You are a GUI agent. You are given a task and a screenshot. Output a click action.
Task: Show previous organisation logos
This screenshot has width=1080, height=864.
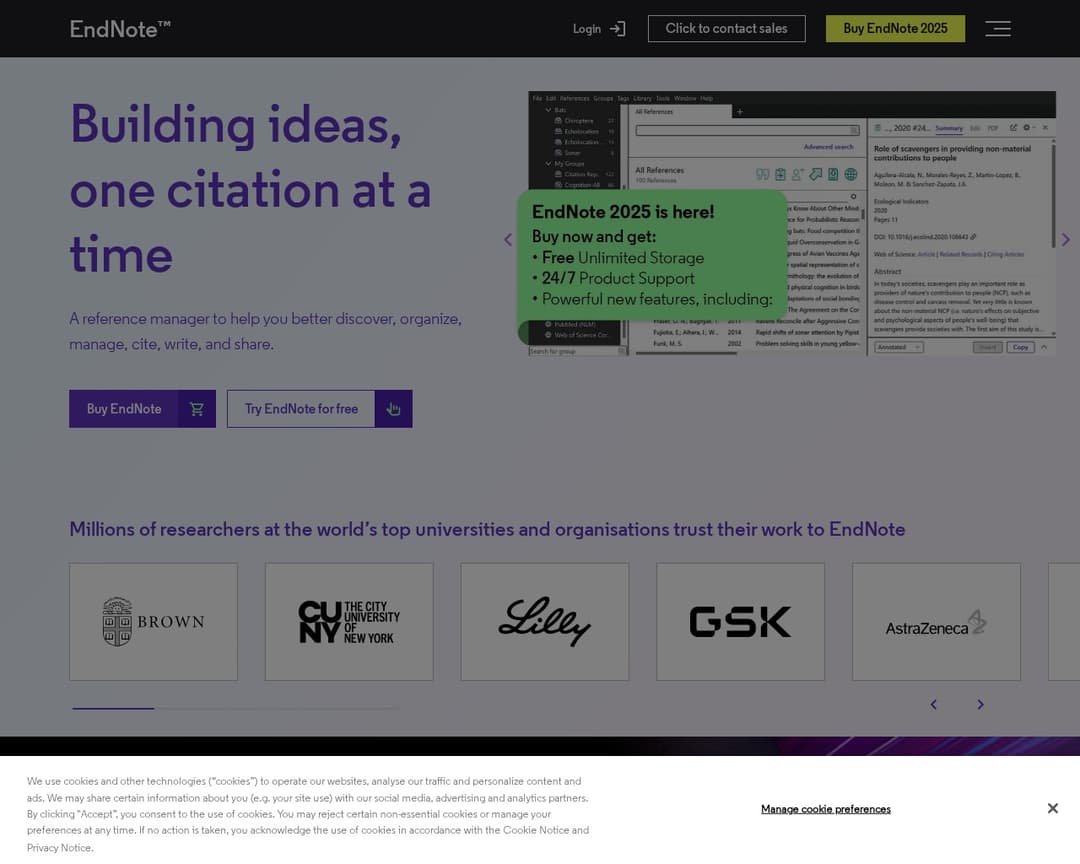click(934, 704)
